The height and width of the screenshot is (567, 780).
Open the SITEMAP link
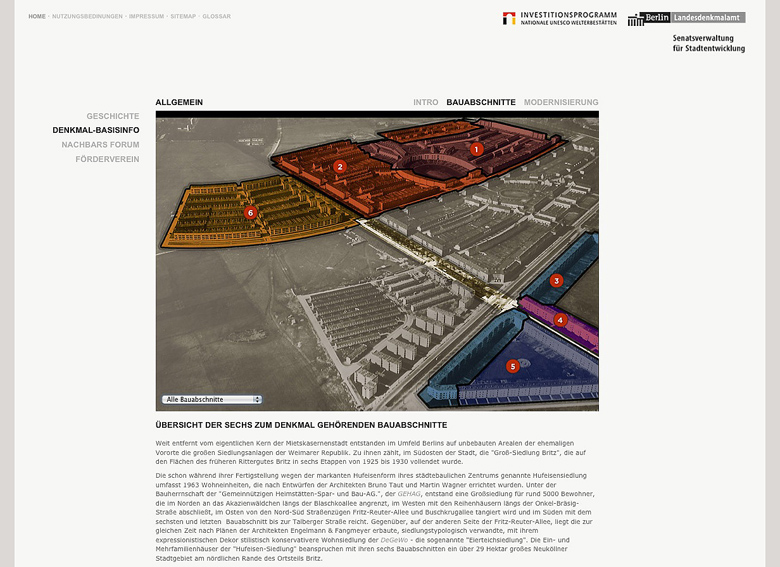tap(183, 16)
